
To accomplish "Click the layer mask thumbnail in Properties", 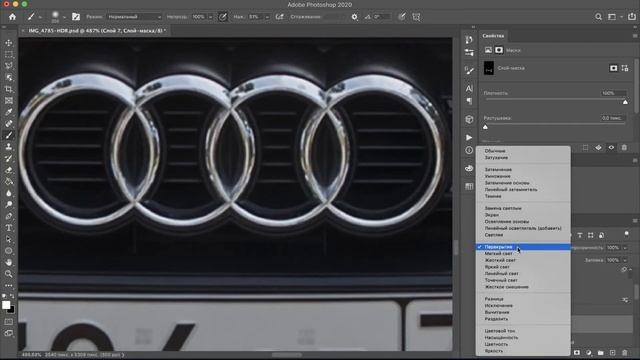I will (489, 68).
